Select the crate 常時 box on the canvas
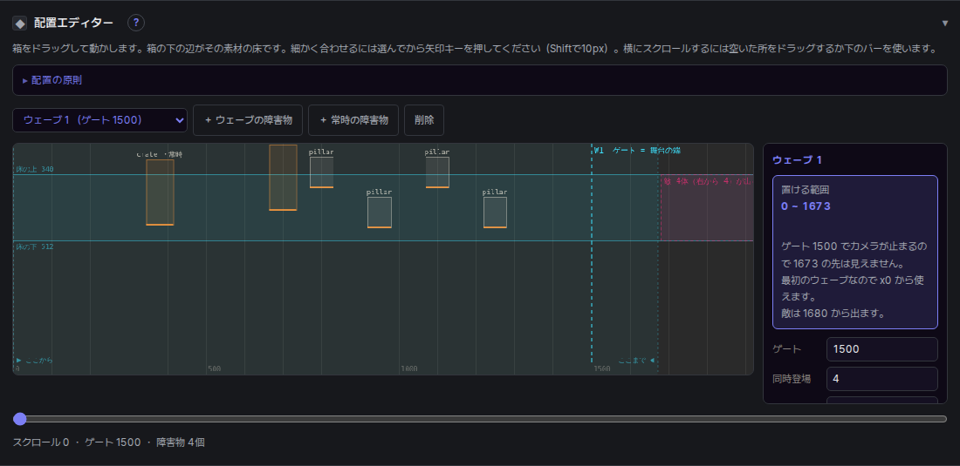This screenshot has width=960, height=466. pyautogui.click(x=160, y=192)
